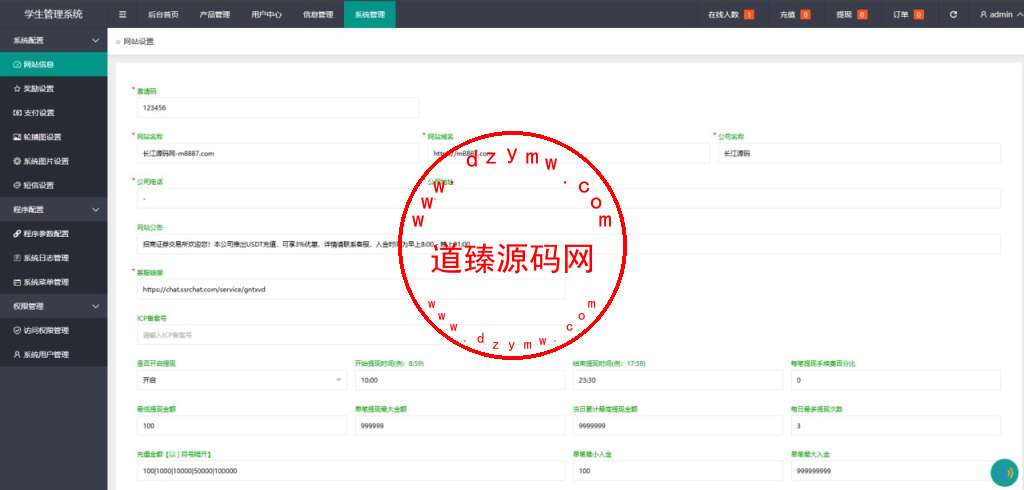Open 系统日志管理 in the sidebar

pyautogui.click(x=54, y=258)
